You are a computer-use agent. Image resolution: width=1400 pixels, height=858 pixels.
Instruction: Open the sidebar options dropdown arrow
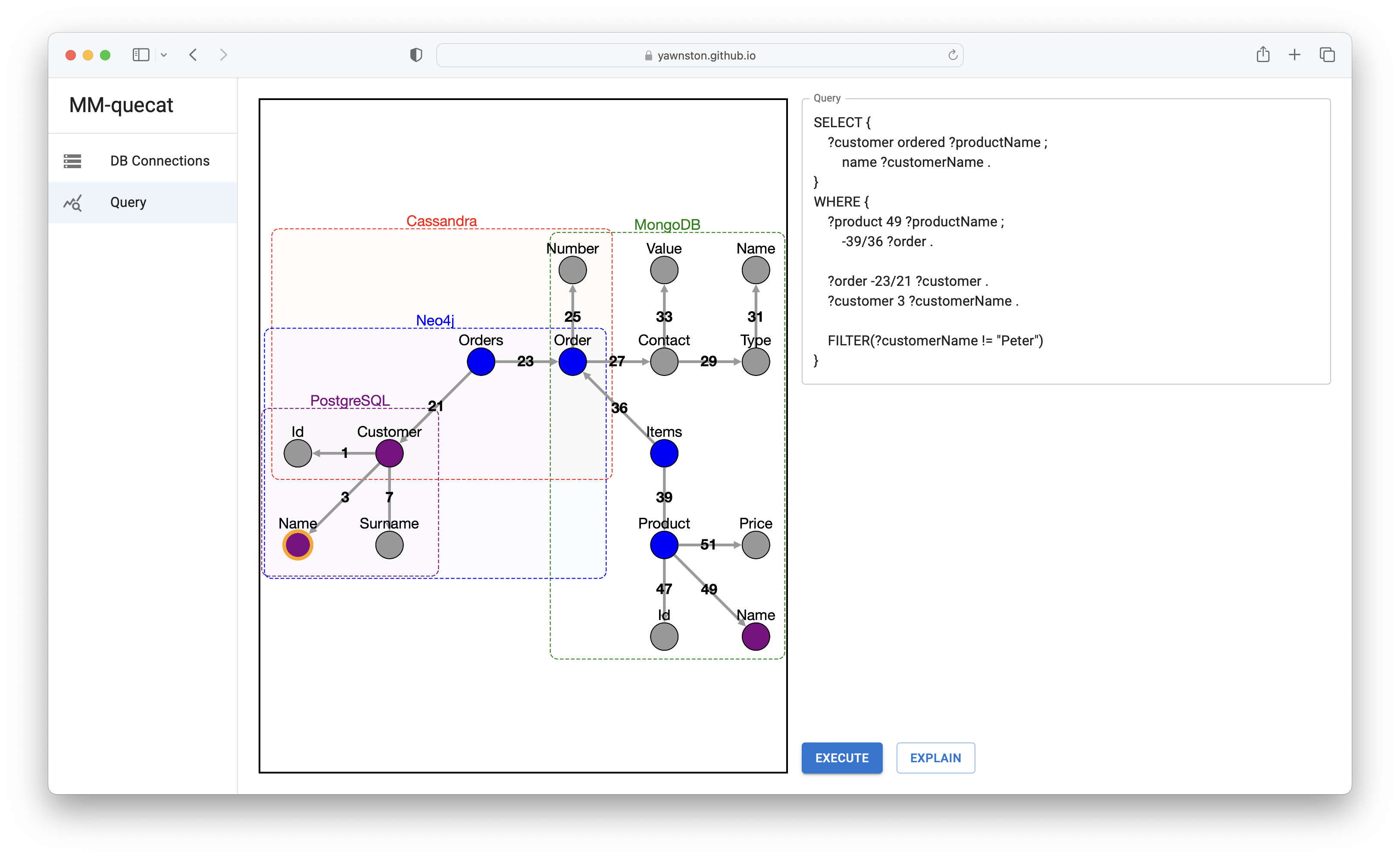164,55
